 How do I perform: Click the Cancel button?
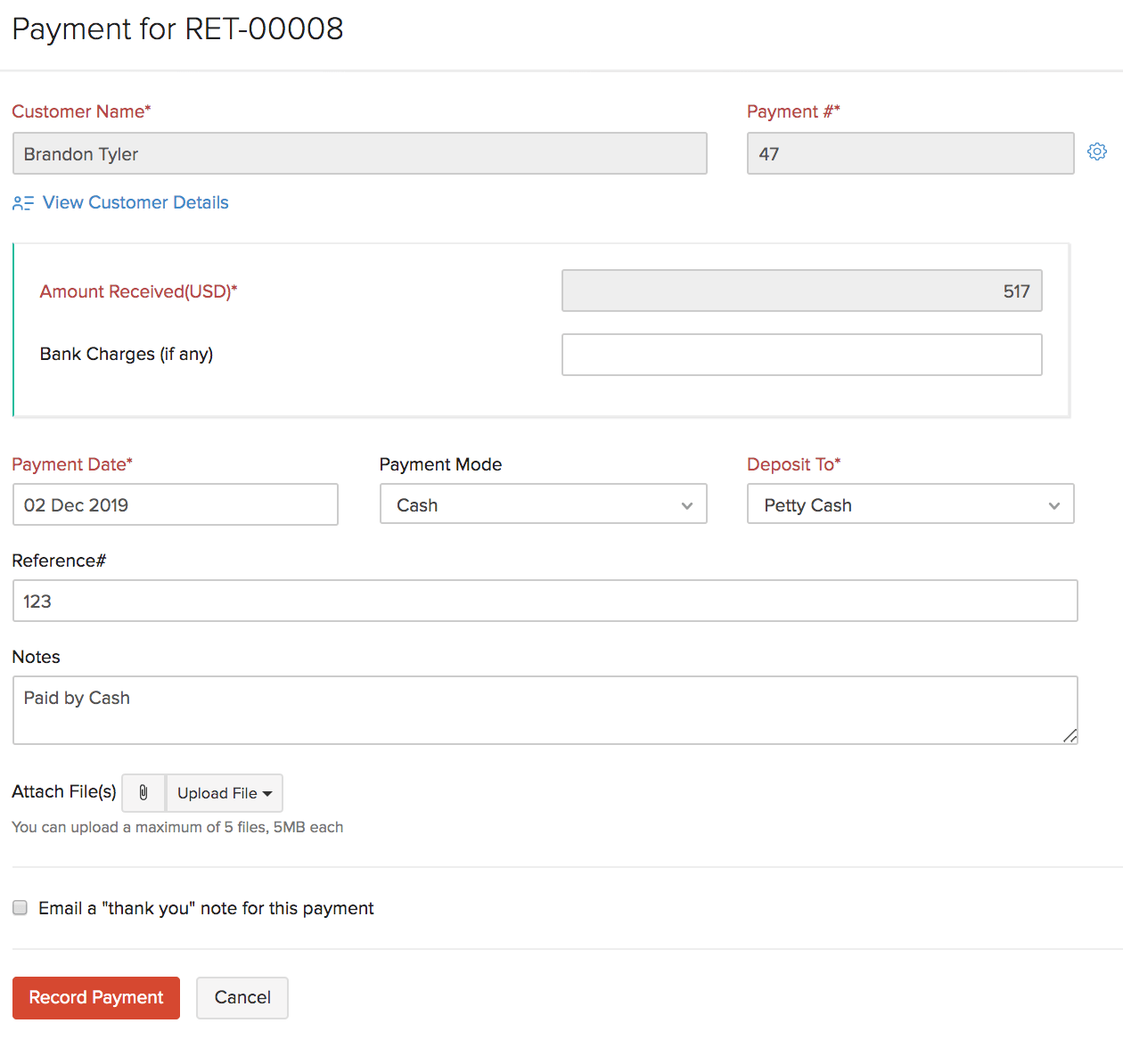tap(242, 997)
